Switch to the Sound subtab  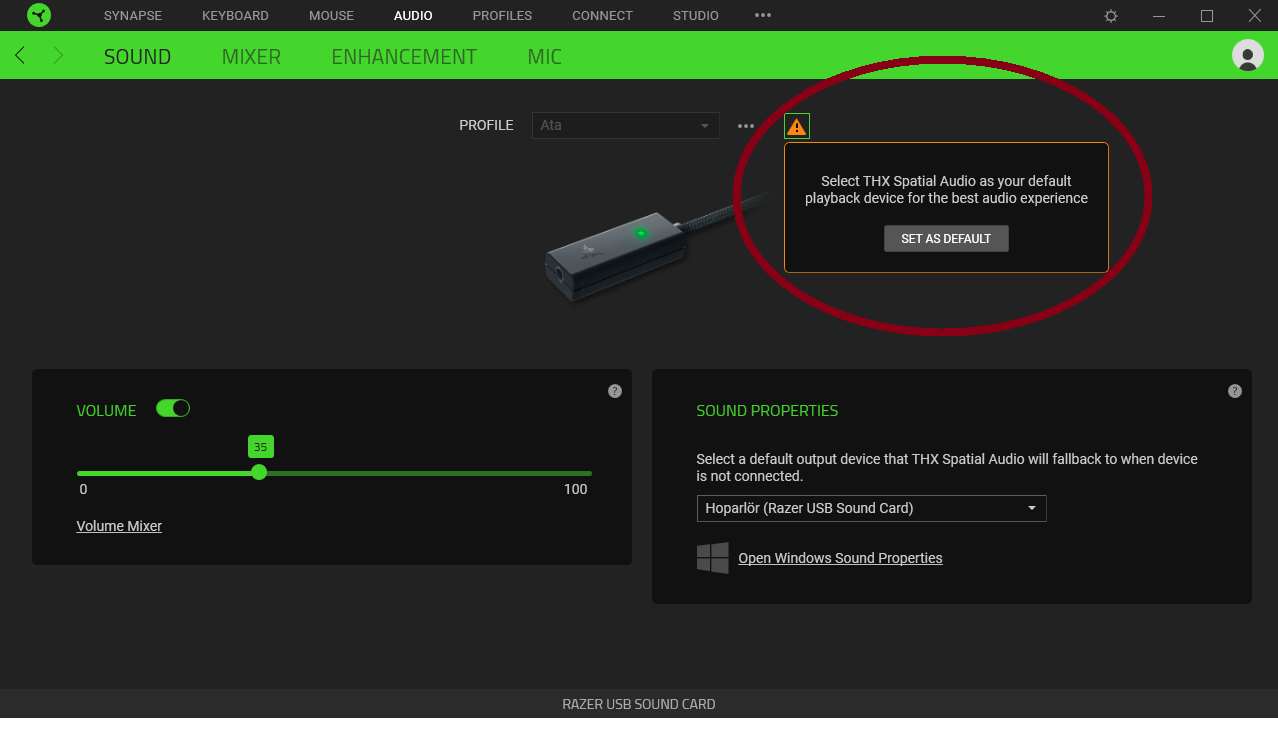pos(137,56)
